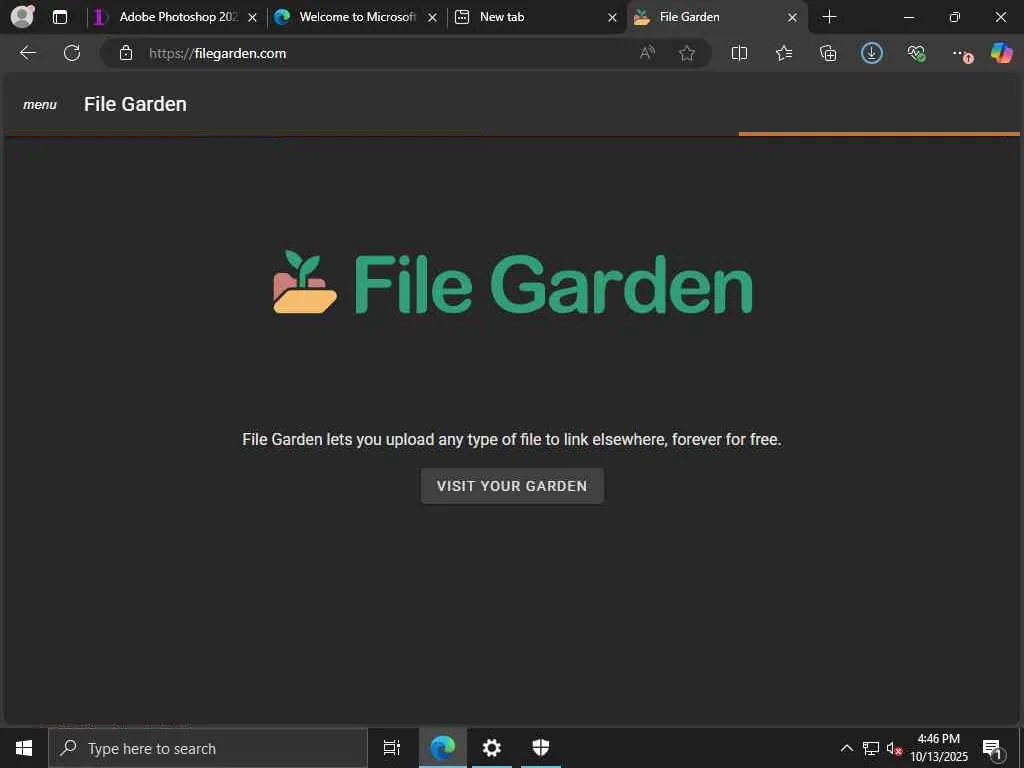
Task: Open the File Garden menu
Action: click(40, 104)
